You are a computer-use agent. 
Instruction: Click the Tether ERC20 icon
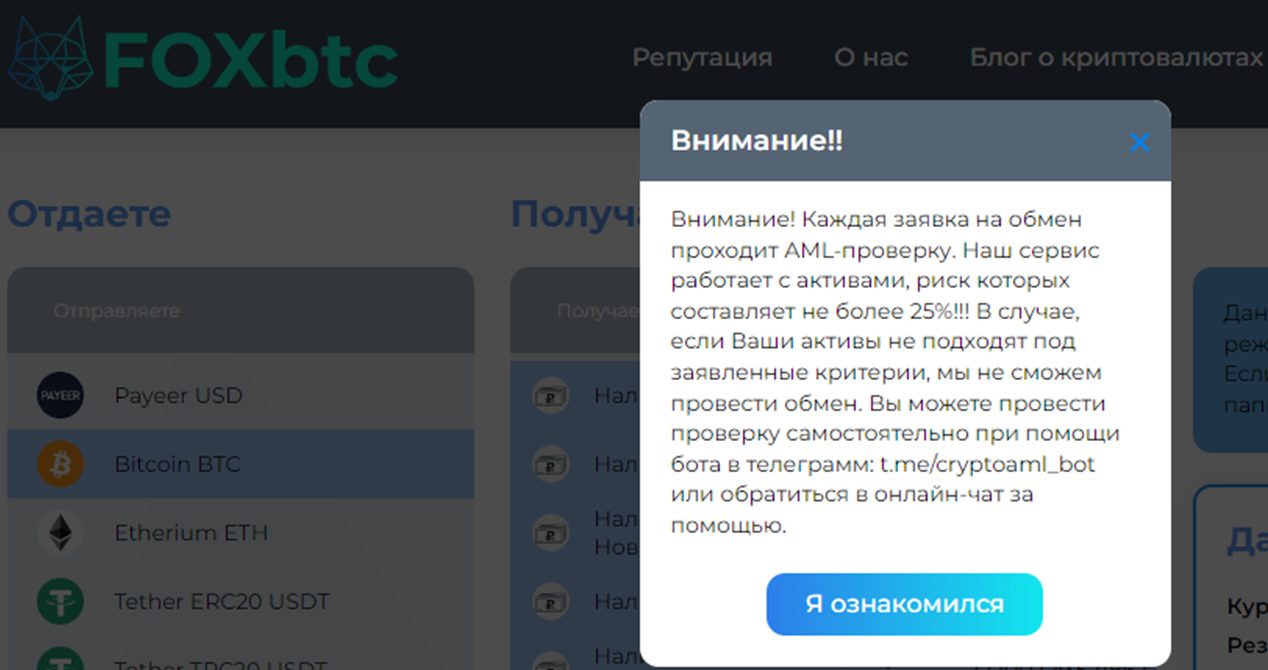60,602
